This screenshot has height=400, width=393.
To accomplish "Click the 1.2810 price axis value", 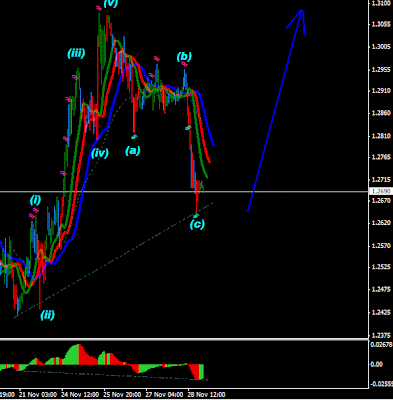I will [381, 136].
